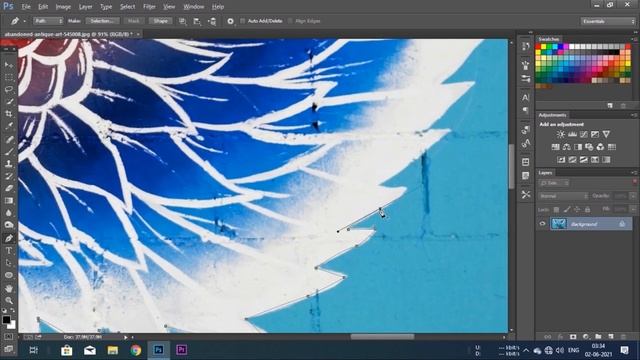Select the Blur tool
The width and height of the screenshot is (640, 360).
pos(9,213)
